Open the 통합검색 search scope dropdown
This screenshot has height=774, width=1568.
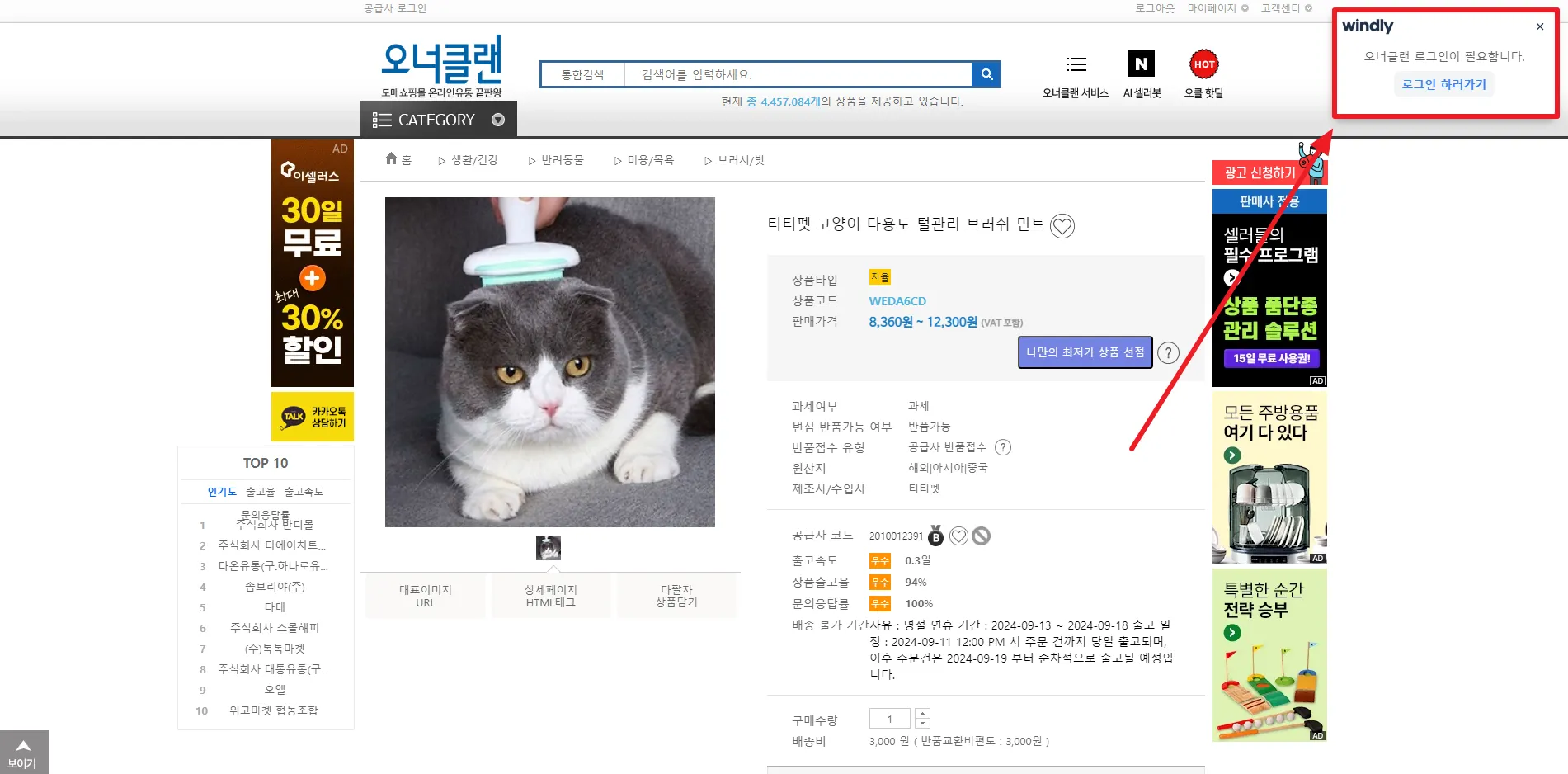583,74
